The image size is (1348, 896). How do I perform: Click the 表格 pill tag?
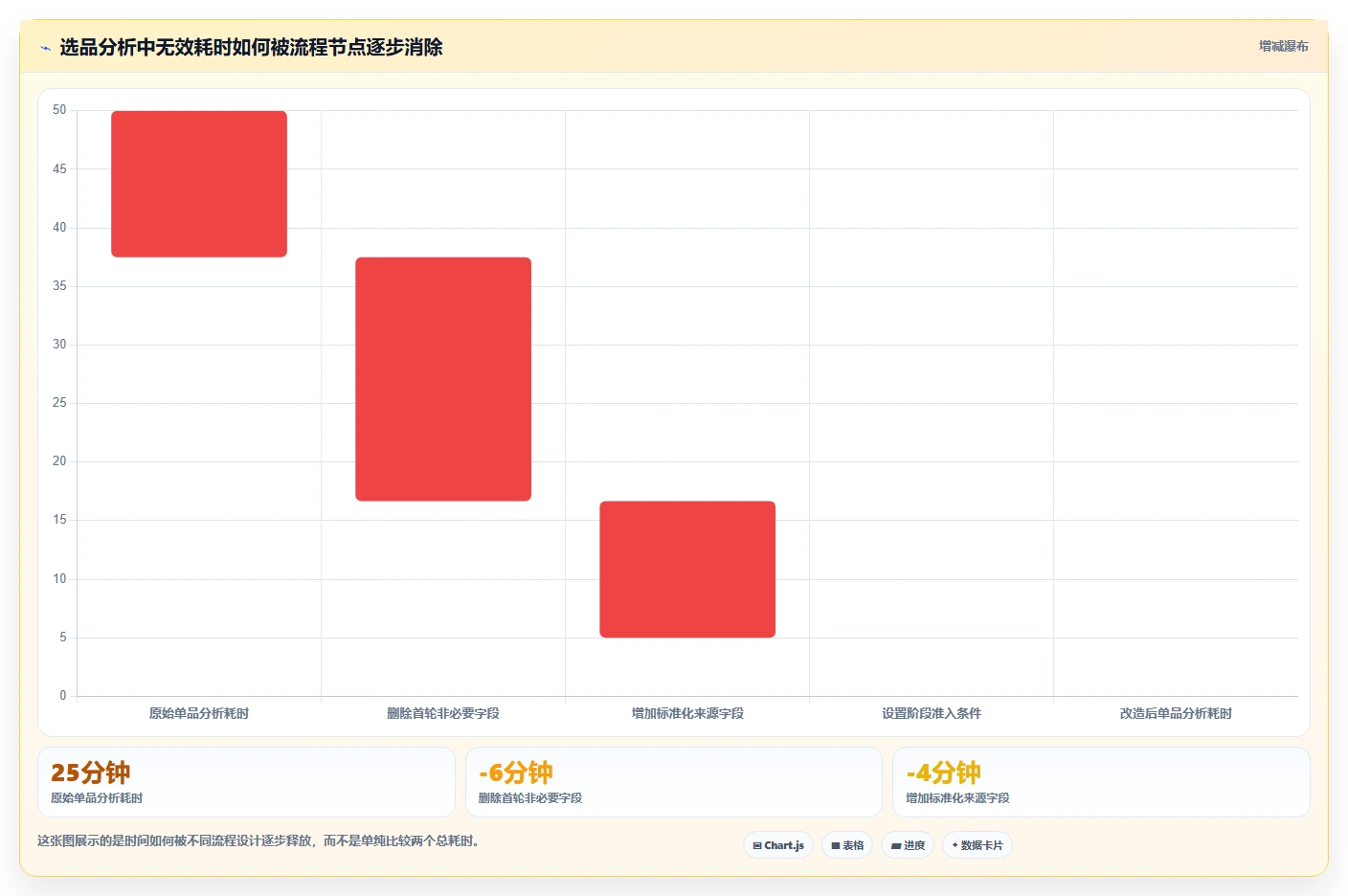847,845
